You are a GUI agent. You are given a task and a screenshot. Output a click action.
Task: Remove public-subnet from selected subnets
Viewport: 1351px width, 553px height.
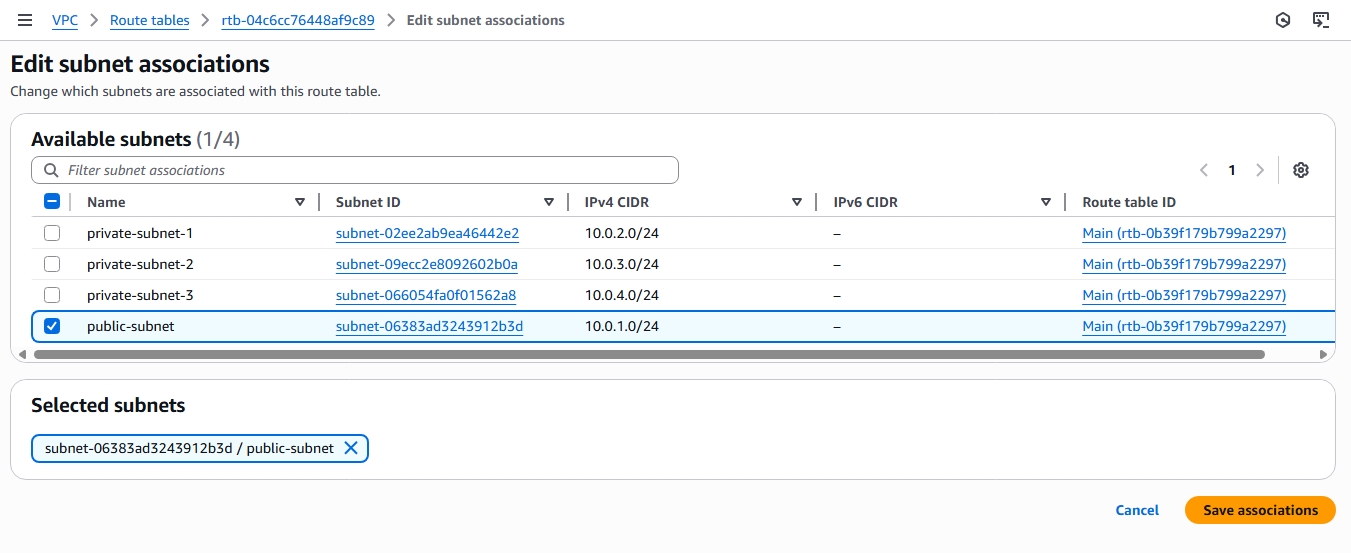pyautogui.click(x=351, y=448)
